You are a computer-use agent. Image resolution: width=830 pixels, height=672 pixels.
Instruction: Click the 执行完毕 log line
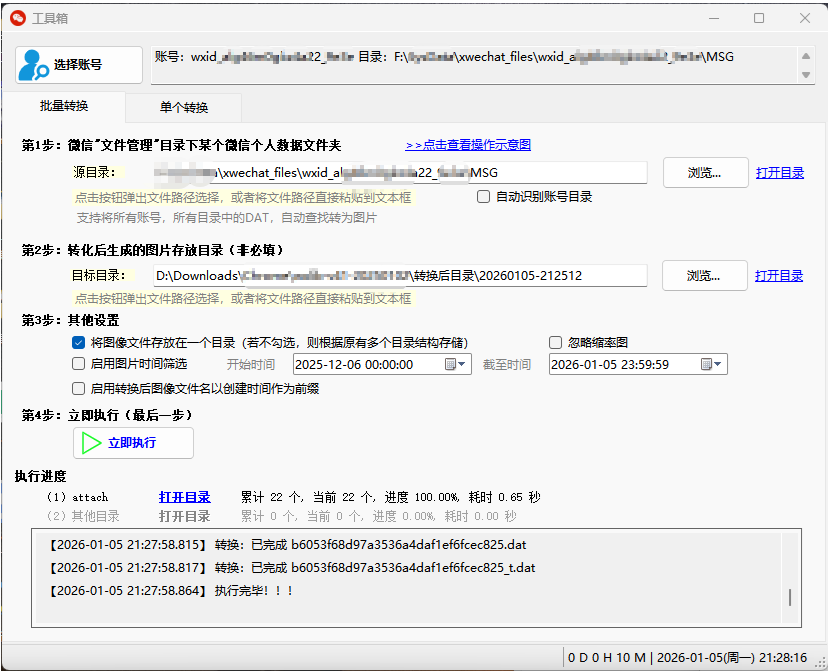coord(172,591)
